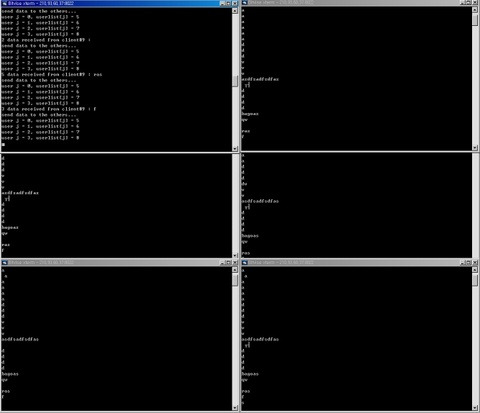The height and width of the screenshot is (413, 480).
Task: Click the scroll-up arrow of the bottom-right terminal
Action: coord(475,270)
